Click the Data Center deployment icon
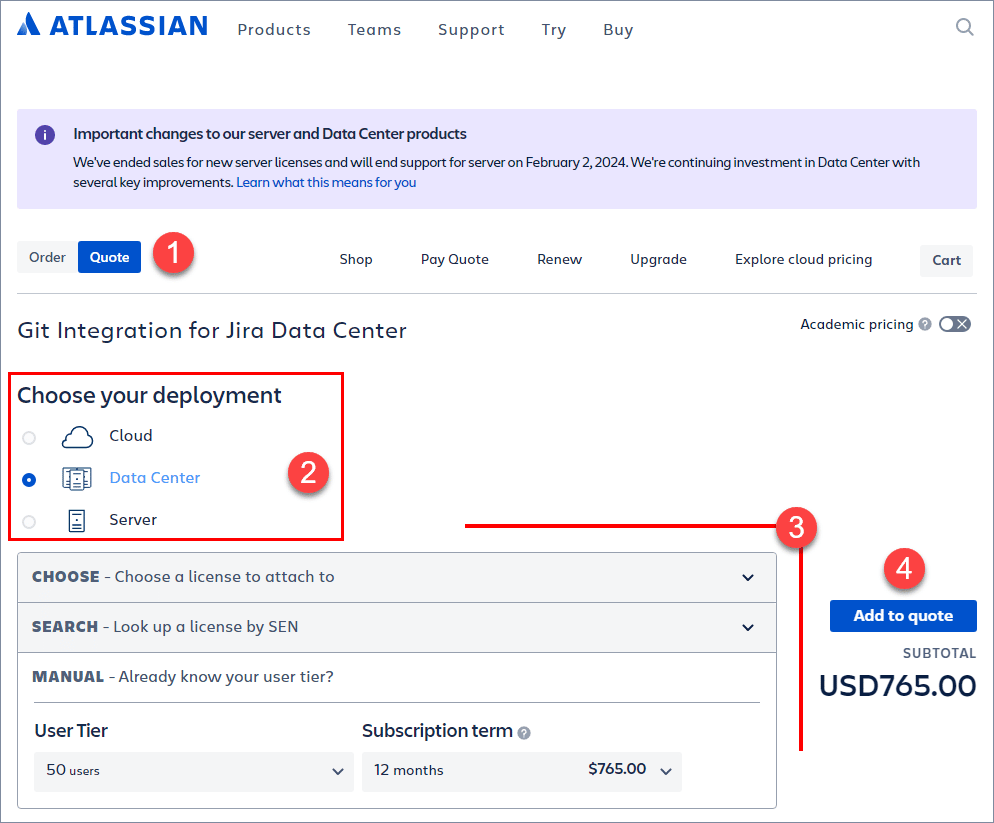This screenshot has height=823, width=994. pyautogui.click(x=76, y=478)
